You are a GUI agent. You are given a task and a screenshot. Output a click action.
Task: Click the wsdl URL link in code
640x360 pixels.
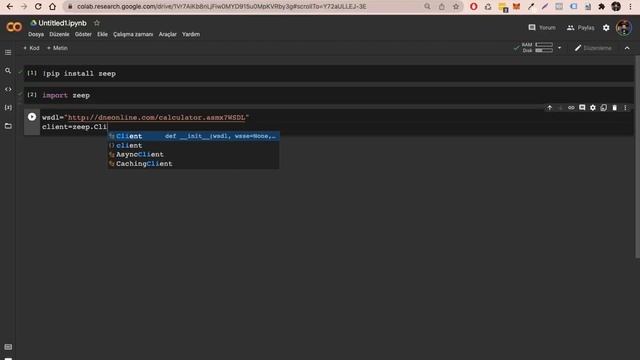(156, 117)
